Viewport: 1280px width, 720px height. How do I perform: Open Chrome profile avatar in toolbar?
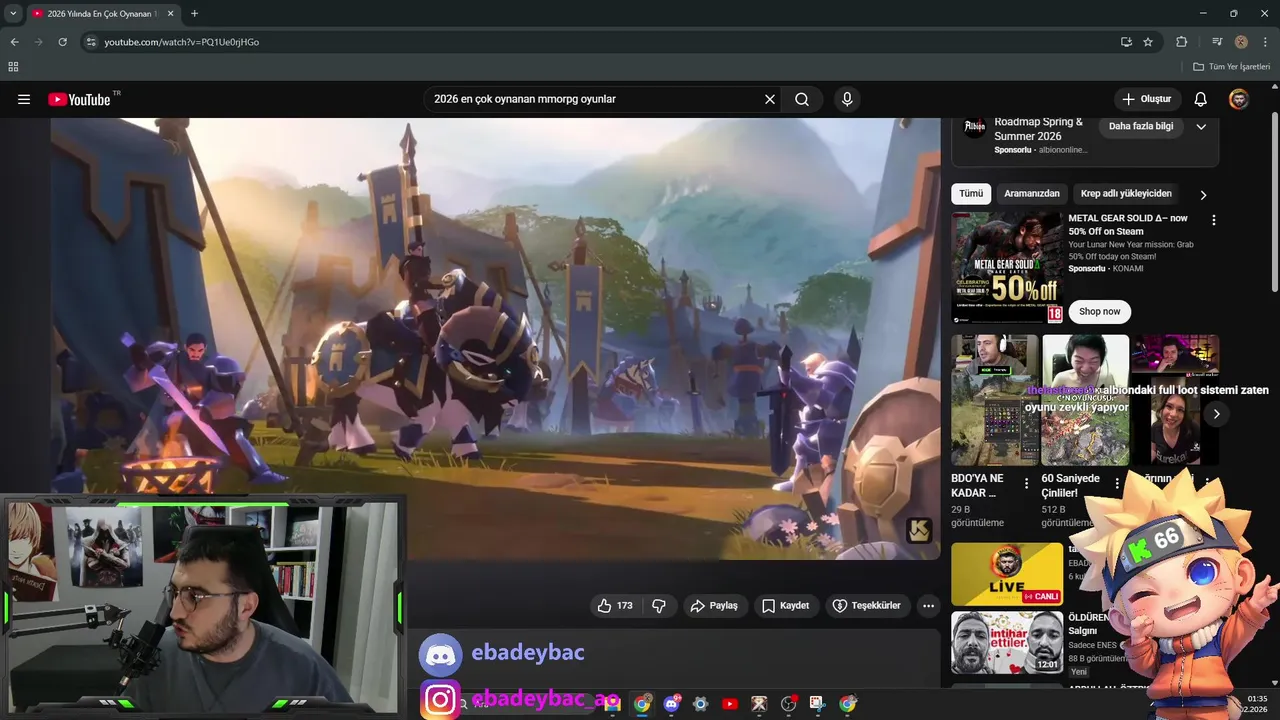(x=1241, y=42)
